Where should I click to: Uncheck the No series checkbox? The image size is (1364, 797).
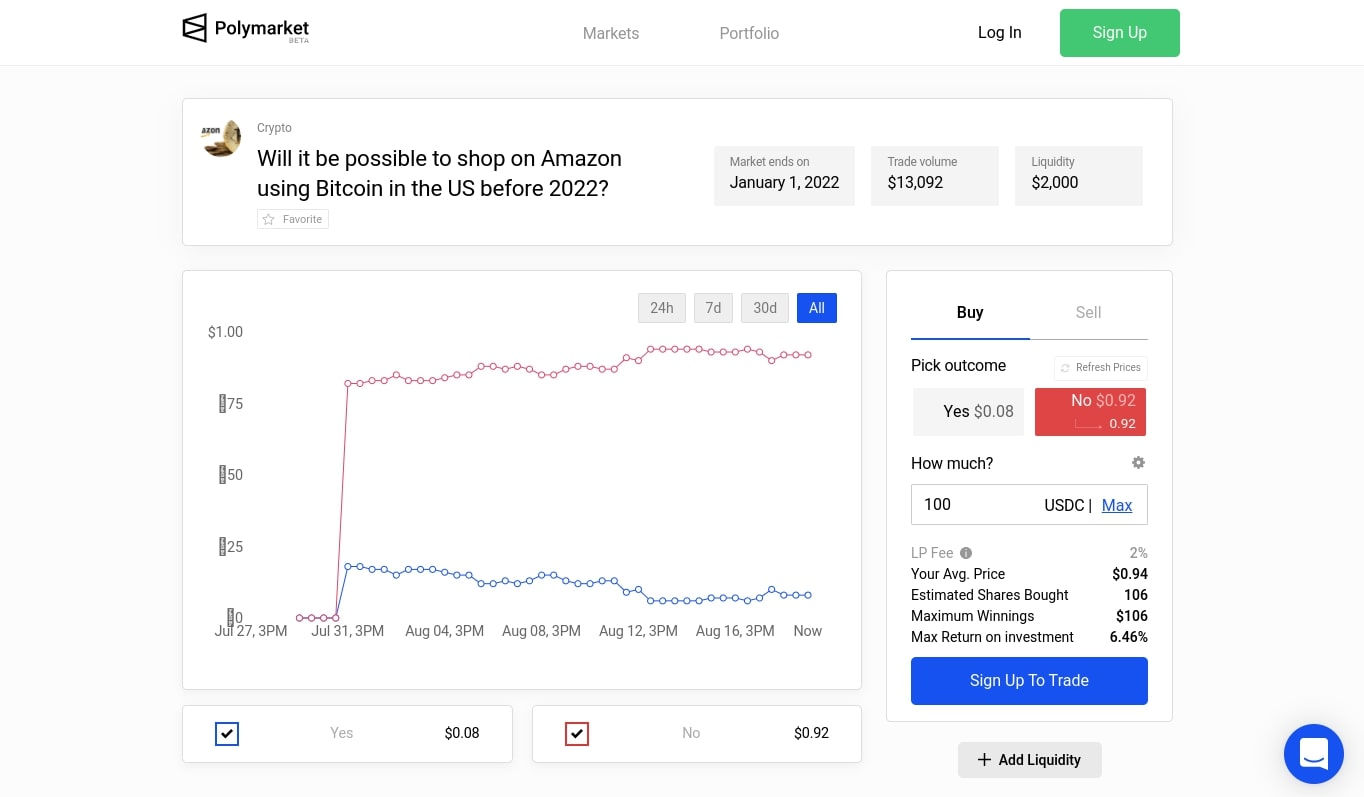point(577,734)
